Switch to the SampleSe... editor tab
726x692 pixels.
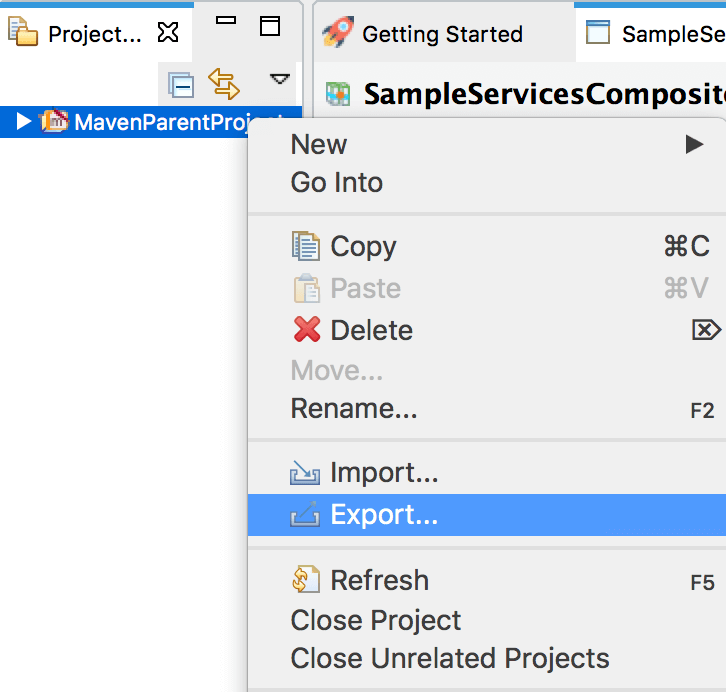652,33
